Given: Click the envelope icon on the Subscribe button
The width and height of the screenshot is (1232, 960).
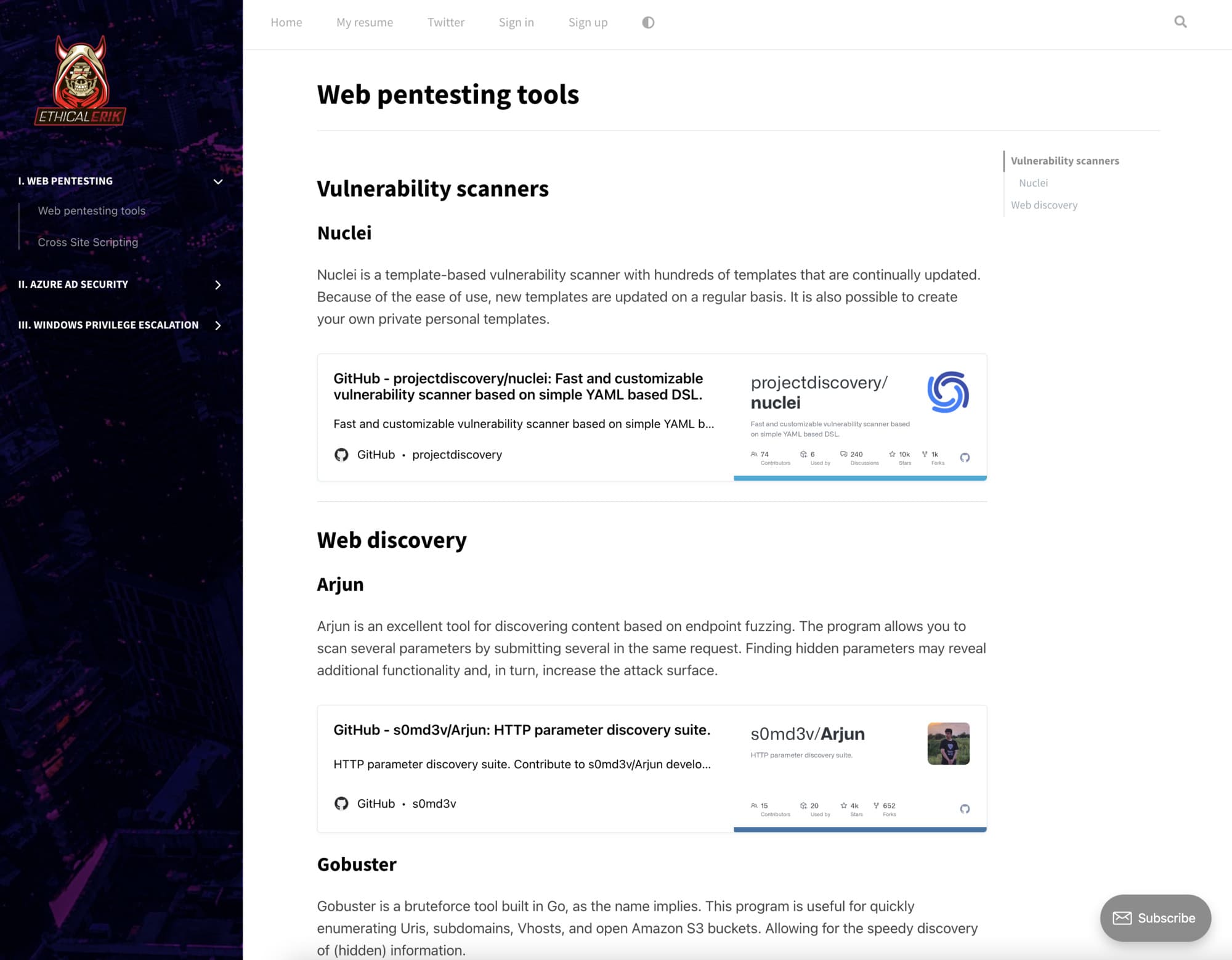Looking at the screenshot, I should [x=1122, y=918].
